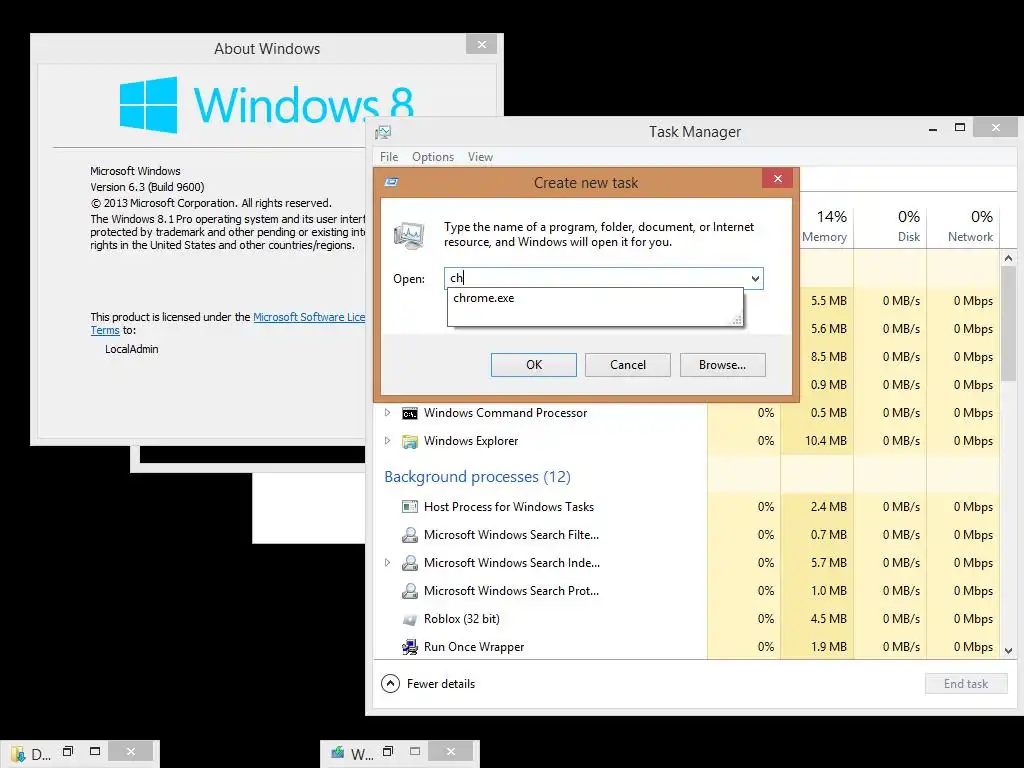The image size is (1024, 768).
Task: Click the End task button
Action: (966, 684)
